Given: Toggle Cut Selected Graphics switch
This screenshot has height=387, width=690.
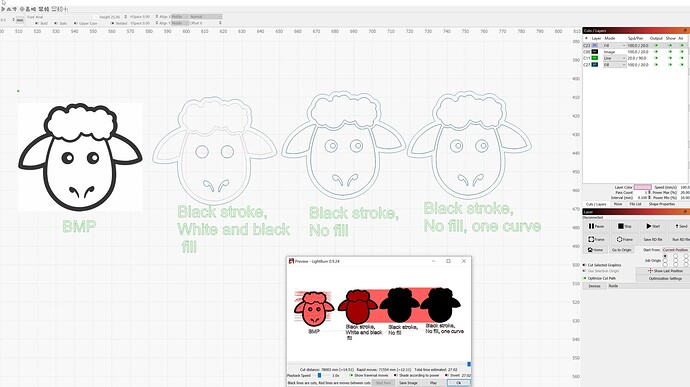Looking at the screenshot, I should click(x=585, y=265).
